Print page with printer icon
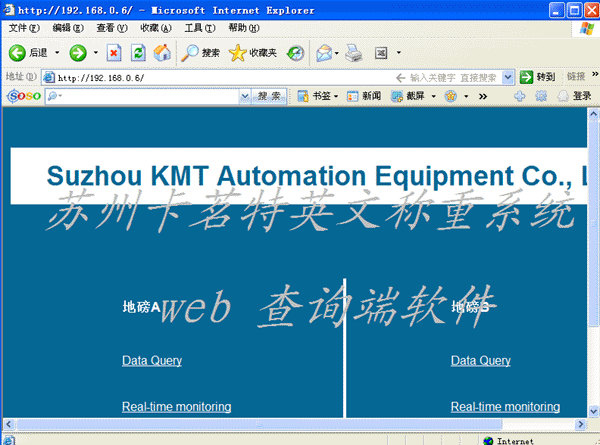Screen dimensions: 600x445 353,53
